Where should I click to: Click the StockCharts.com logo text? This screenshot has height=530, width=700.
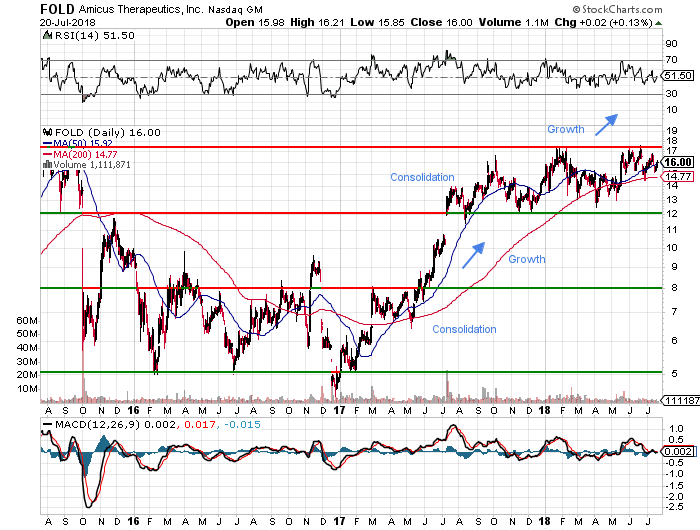tap(618, 9)
